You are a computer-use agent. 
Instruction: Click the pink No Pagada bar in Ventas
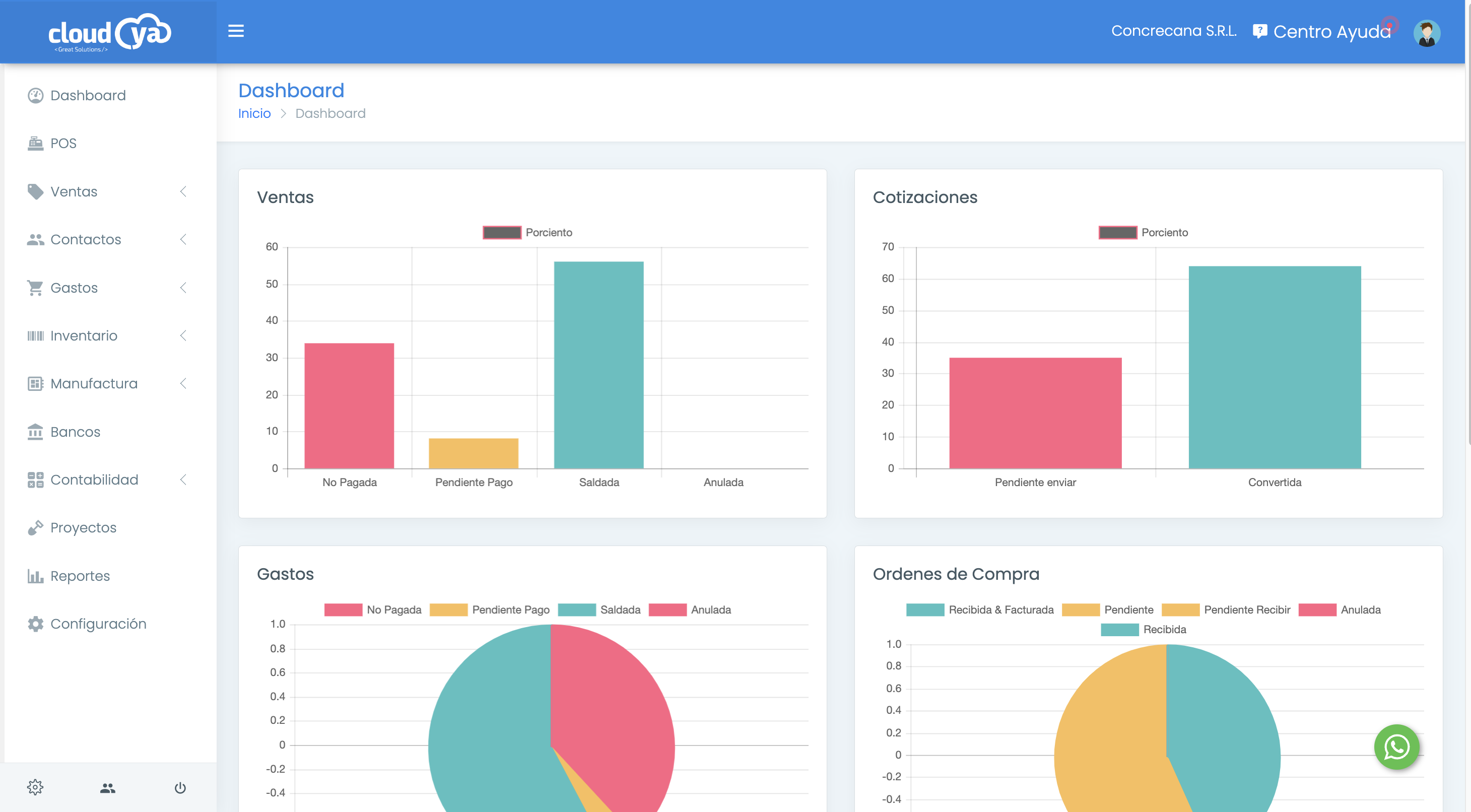pos(349,405)
